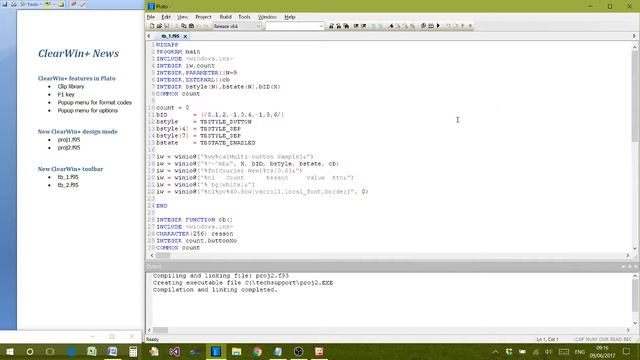Viewport: 640px width, 360px height.
Task: Open the File menu
Action: click(x=151, y=17)
